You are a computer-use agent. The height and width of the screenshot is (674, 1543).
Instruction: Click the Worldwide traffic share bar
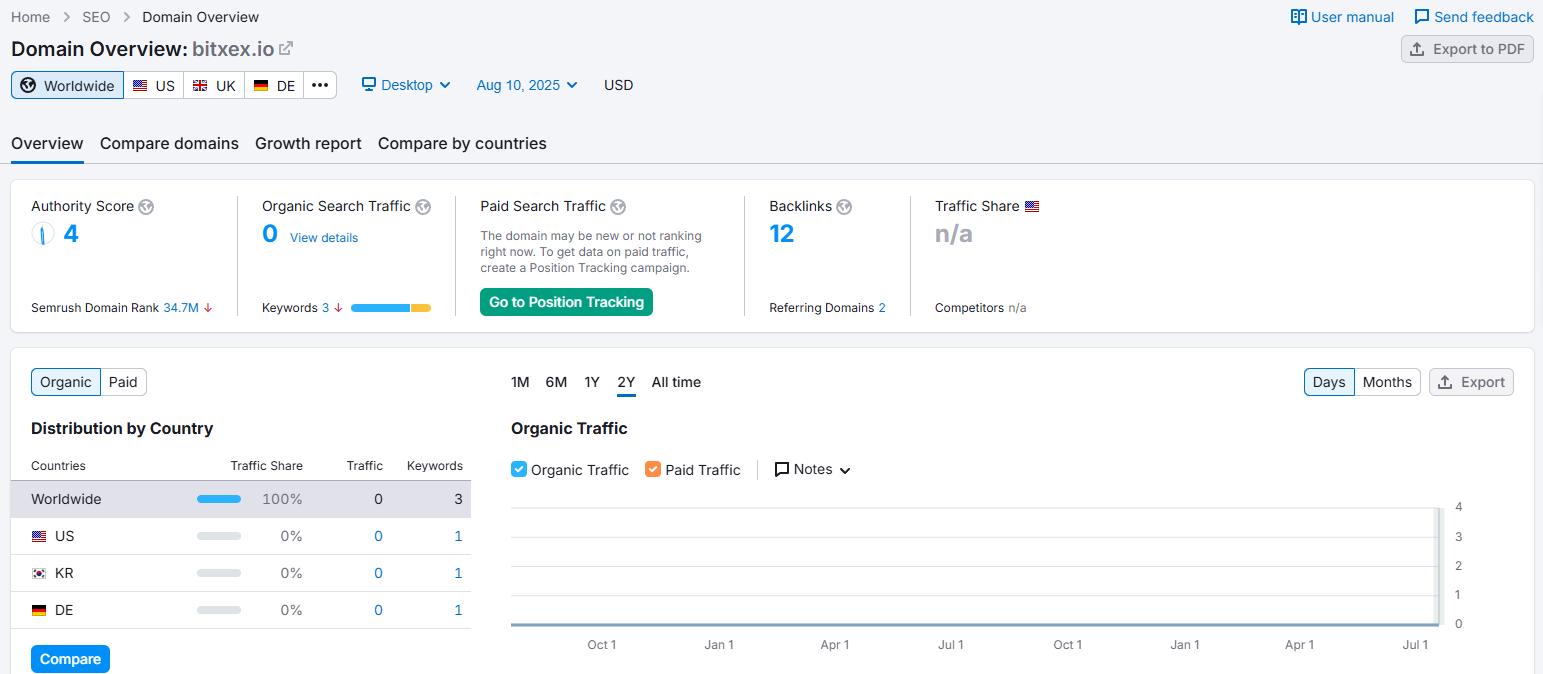pos(219,499)
